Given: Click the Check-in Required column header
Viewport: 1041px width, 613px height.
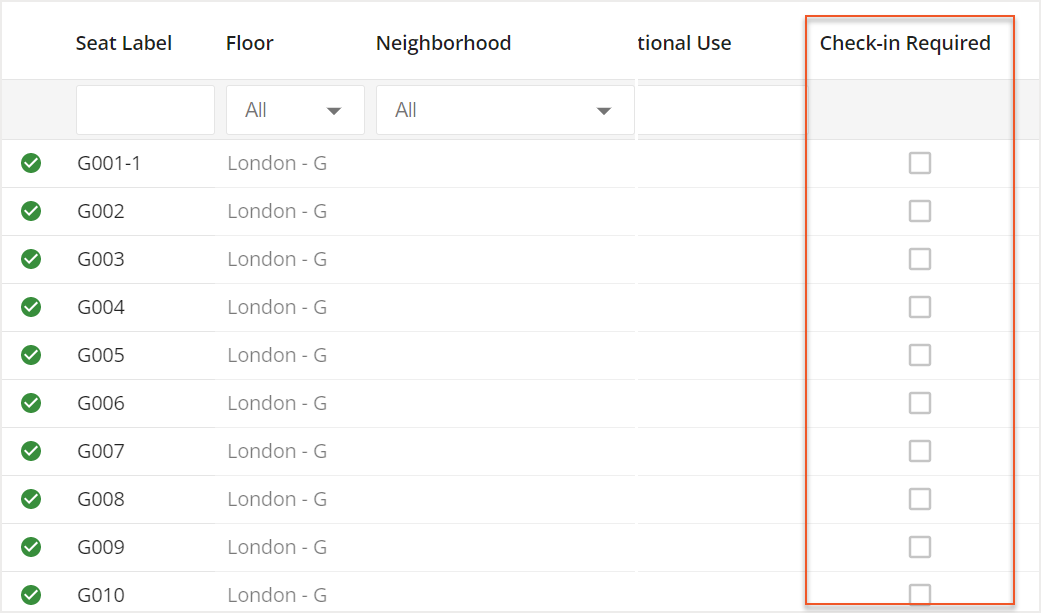Looking at the screenshot, I should [905, 42].
